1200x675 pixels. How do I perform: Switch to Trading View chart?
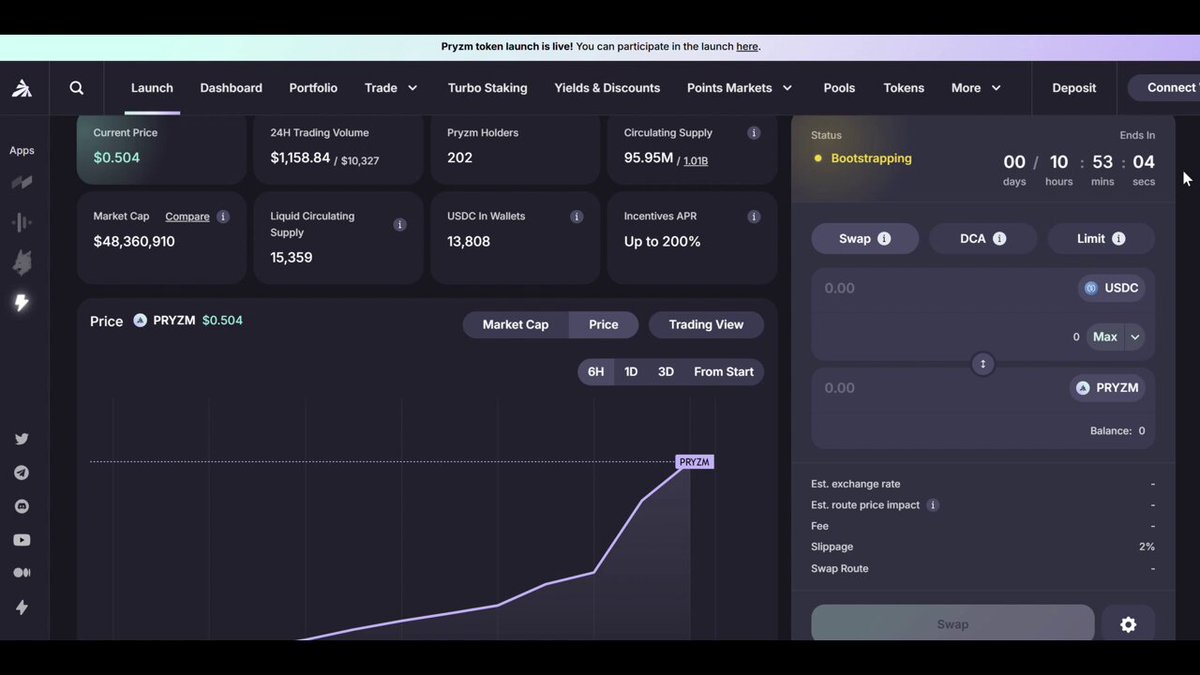coord(706,325)
